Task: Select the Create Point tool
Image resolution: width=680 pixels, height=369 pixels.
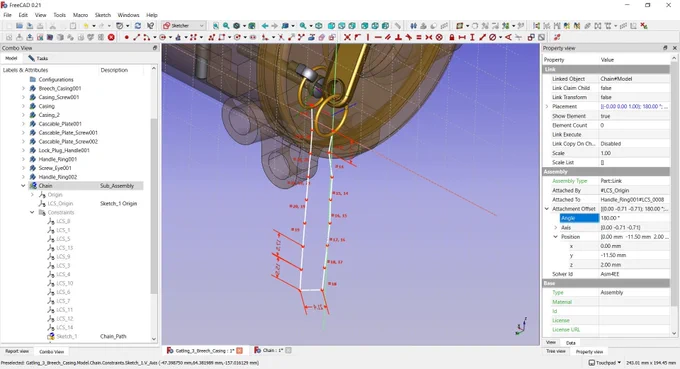Action: pyautogui.click(x=127, y=37)
